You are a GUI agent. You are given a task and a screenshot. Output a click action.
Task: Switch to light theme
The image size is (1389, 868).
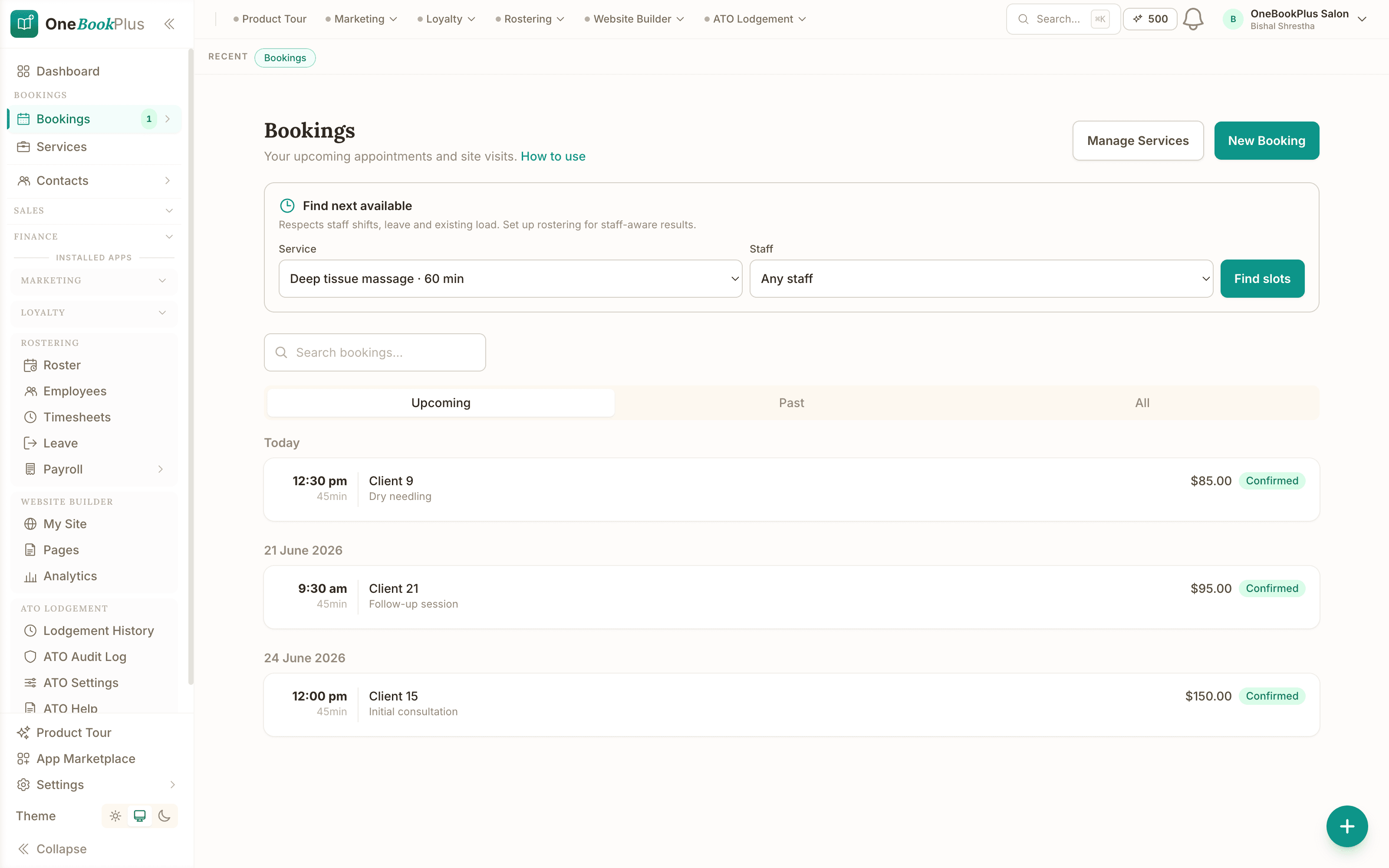click(115, 816)
